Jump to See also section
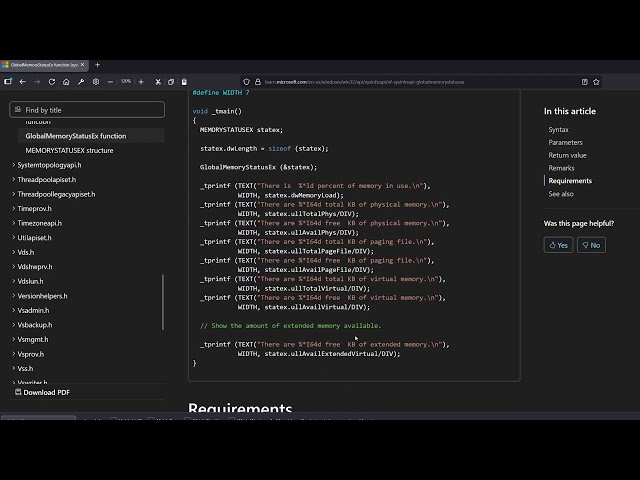Viewport: 640px width, 480px height. click(x=561, y=194)
